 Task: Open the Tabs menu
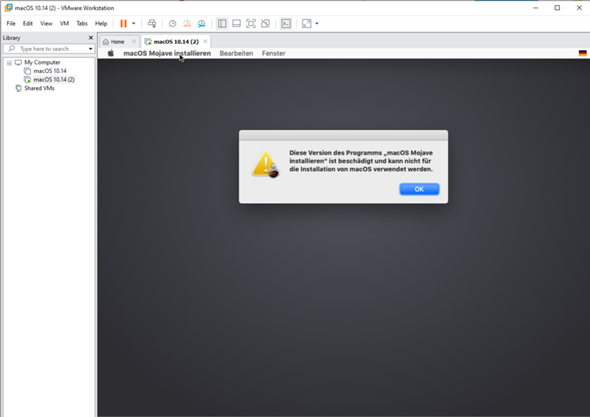pos(82,23)
